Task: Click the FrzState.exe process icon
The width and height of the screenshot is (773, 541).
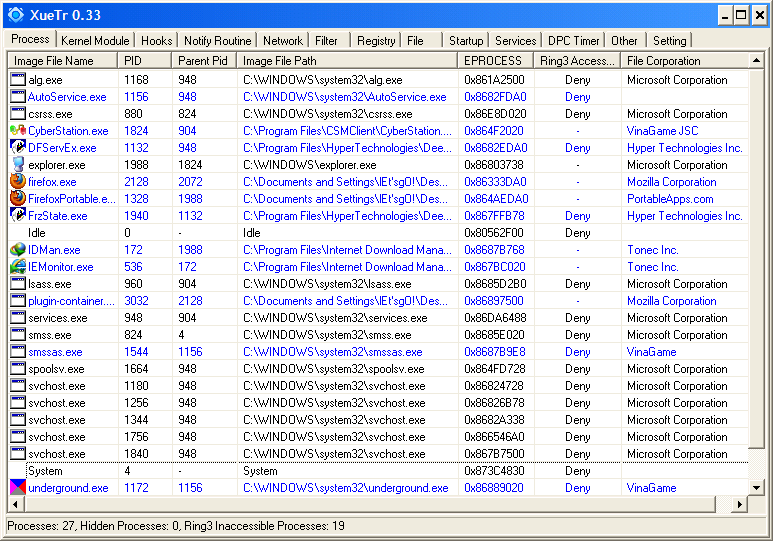Action: [x=17, y=216]
